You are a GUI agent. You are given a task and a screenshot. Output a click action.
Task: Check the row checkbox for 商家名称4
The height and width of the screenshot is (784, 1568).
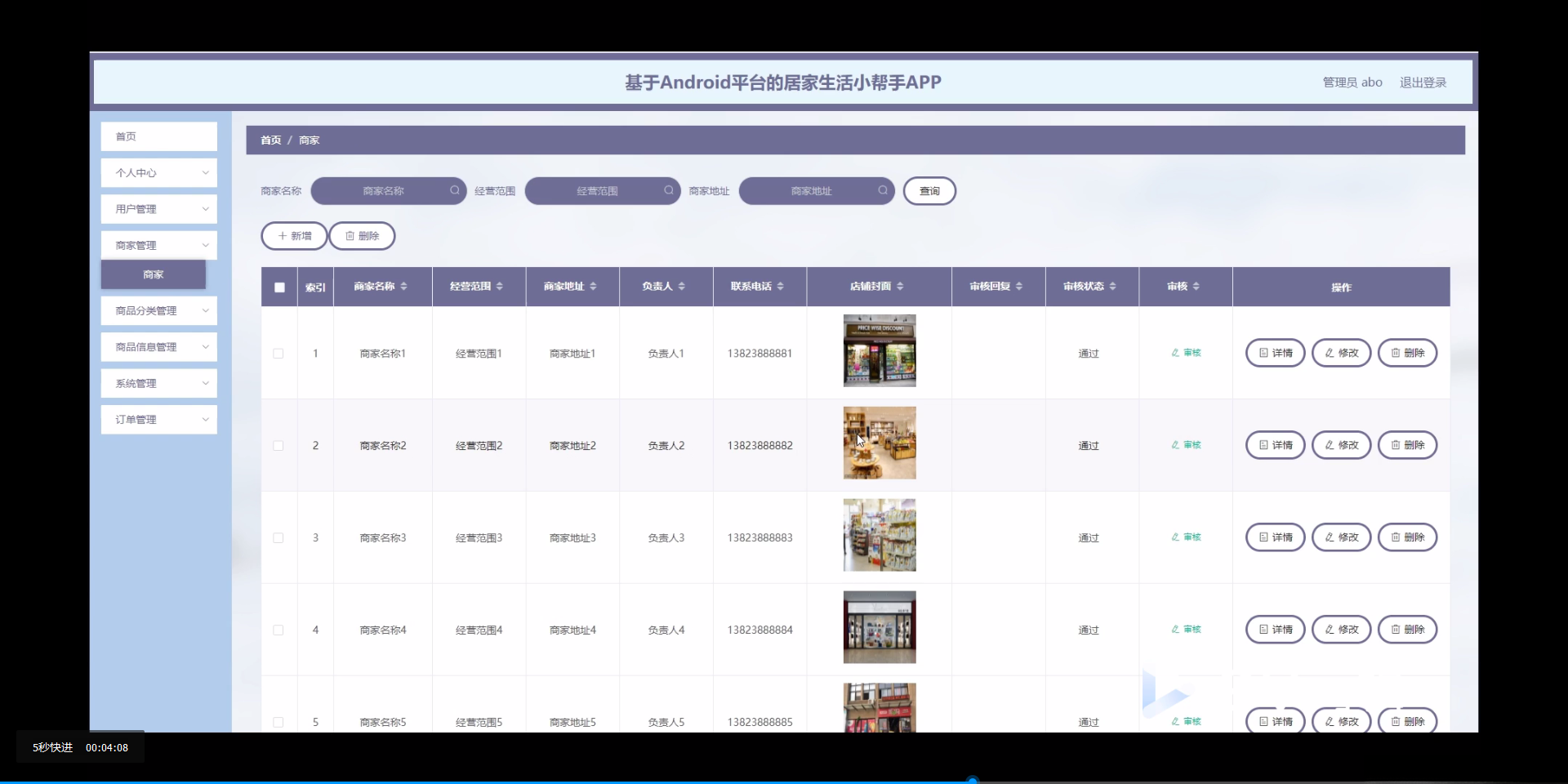click(278, 630)
